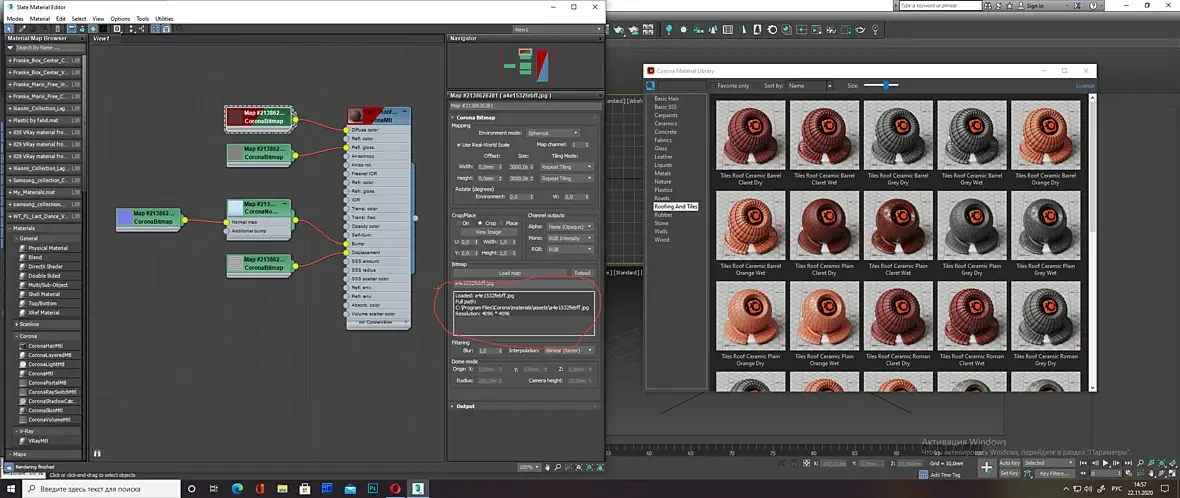Enable the Favorite only checkbox
The width and height of the screenshot is (1180, 498).
pyautogui.click(x=713, y=86)
